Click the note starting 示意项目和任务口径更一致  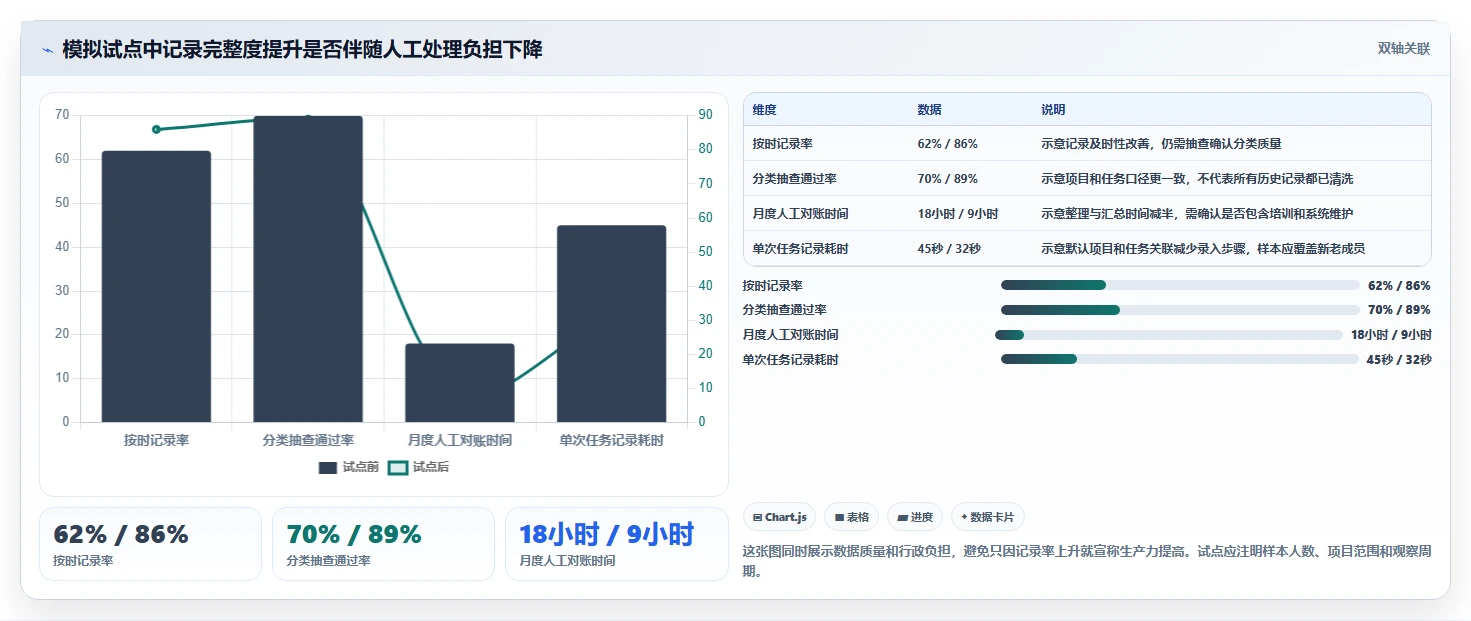(1197, 179)
